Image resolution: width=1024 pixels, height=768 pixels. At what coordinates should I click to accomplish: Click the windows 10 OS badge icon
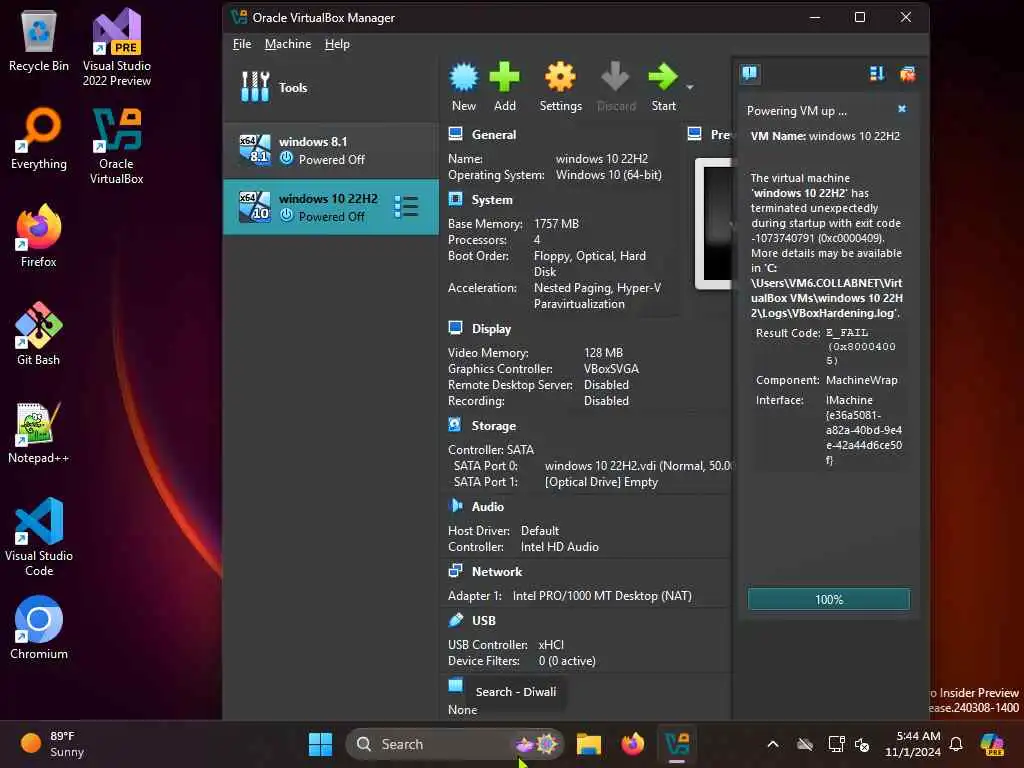pyautogui.click(x=255, y=207)
